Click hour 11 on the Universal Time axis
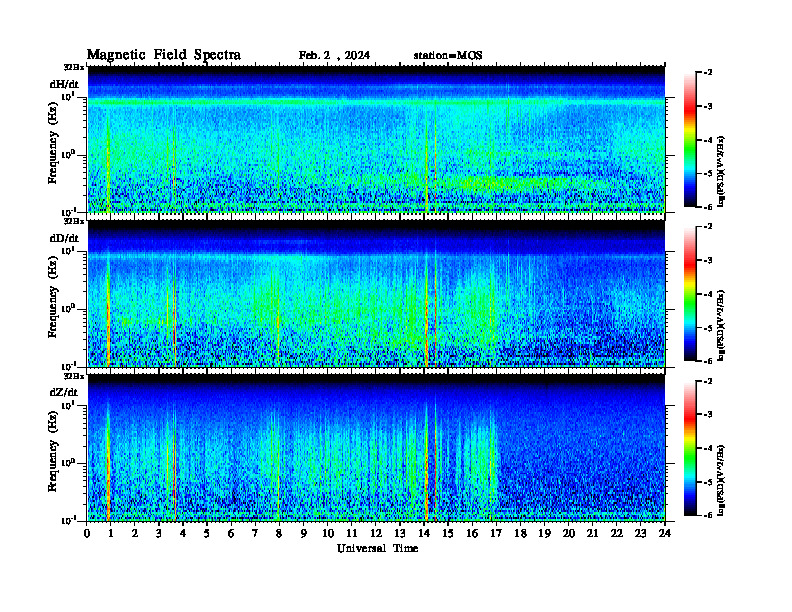 (x=352, y=533)
